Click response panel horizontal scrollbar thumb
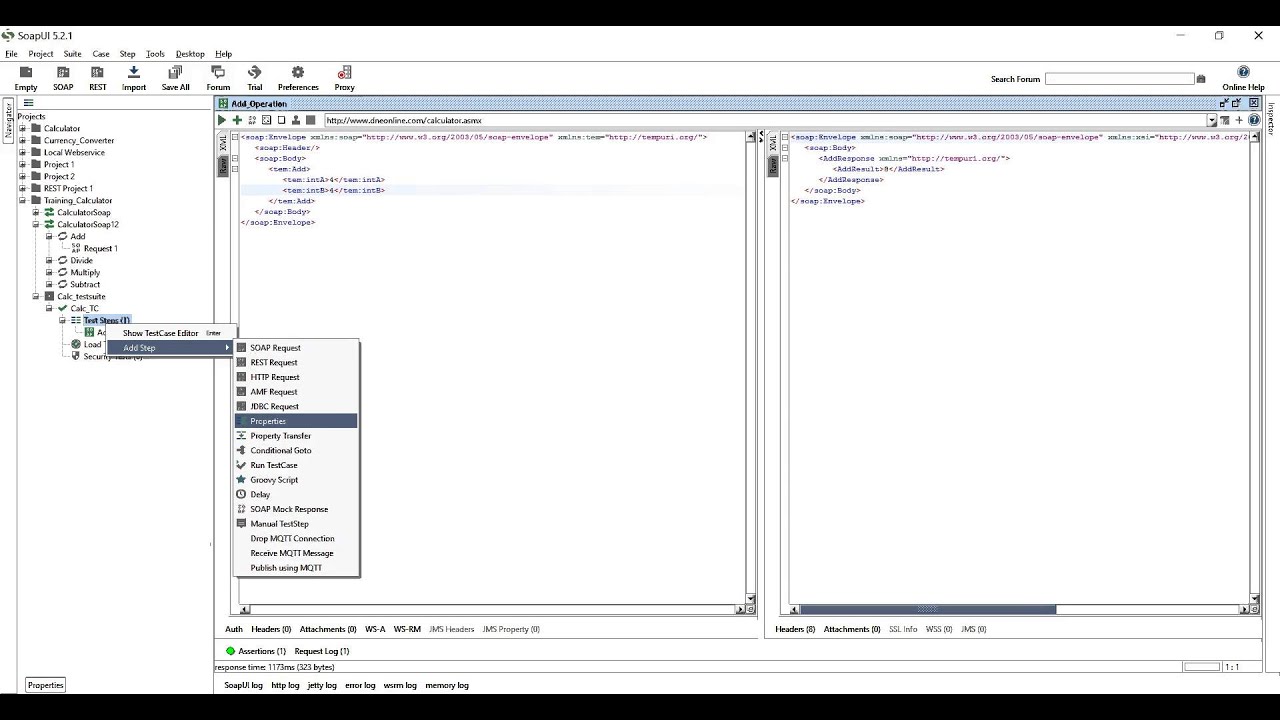The height and width of the screenshot is (720, 1280). [x=927, y=609]
